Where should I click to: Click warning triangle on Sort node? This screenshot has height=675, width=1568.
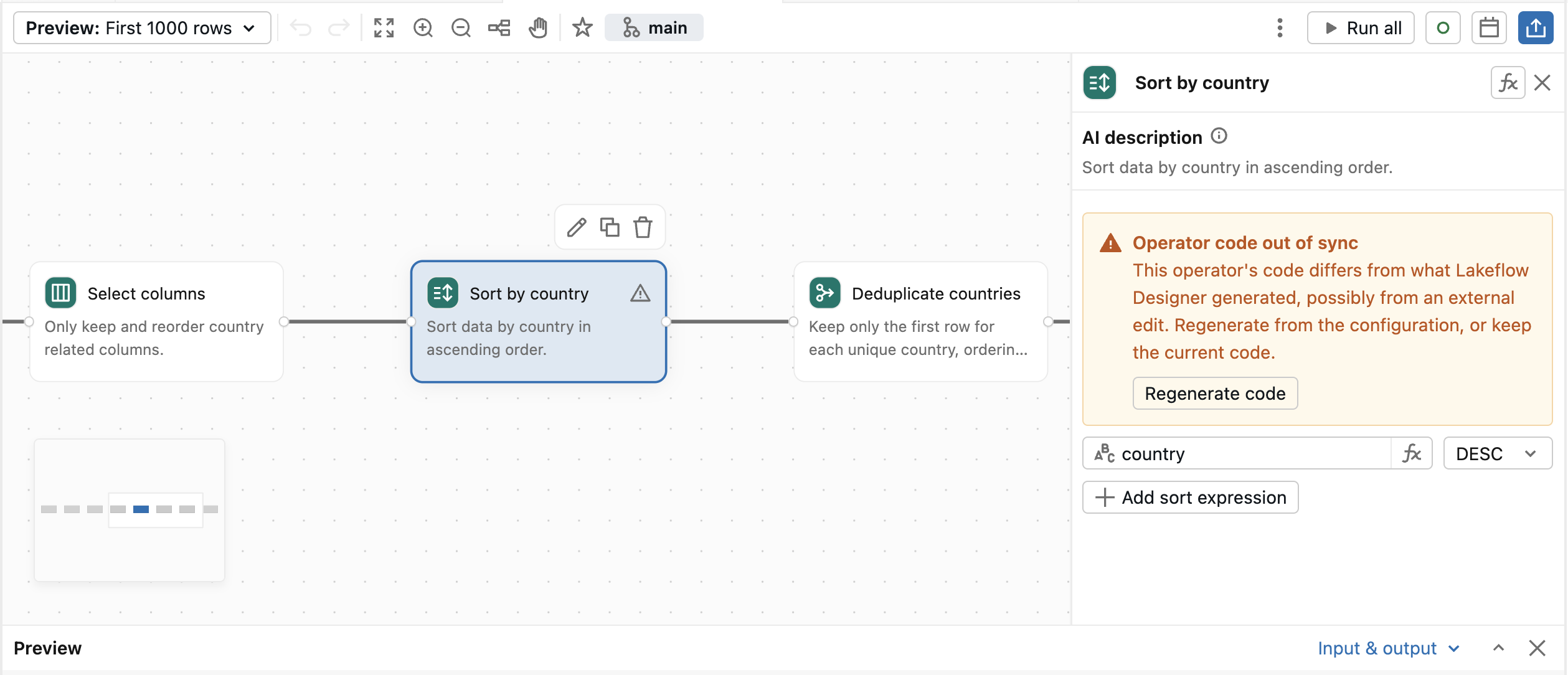pos(640,293)
